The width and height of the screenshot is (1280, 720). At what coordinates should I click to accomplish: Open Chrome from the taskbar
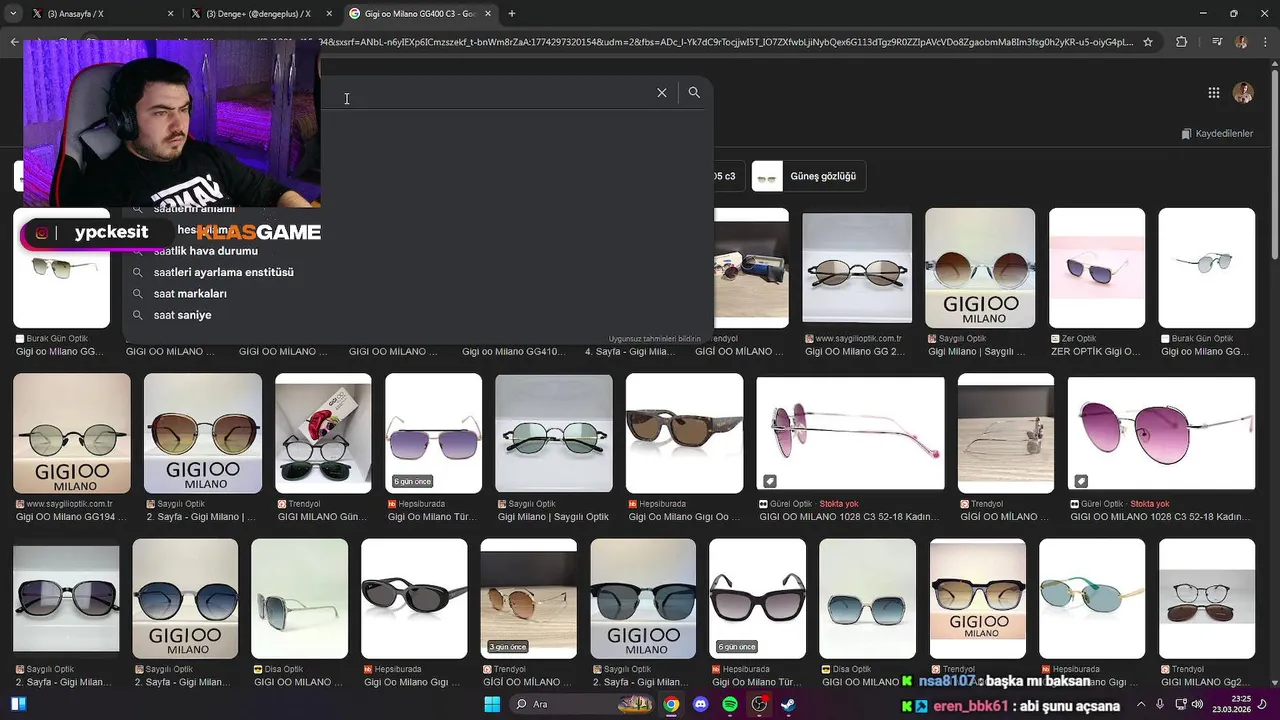pos(671,704)
